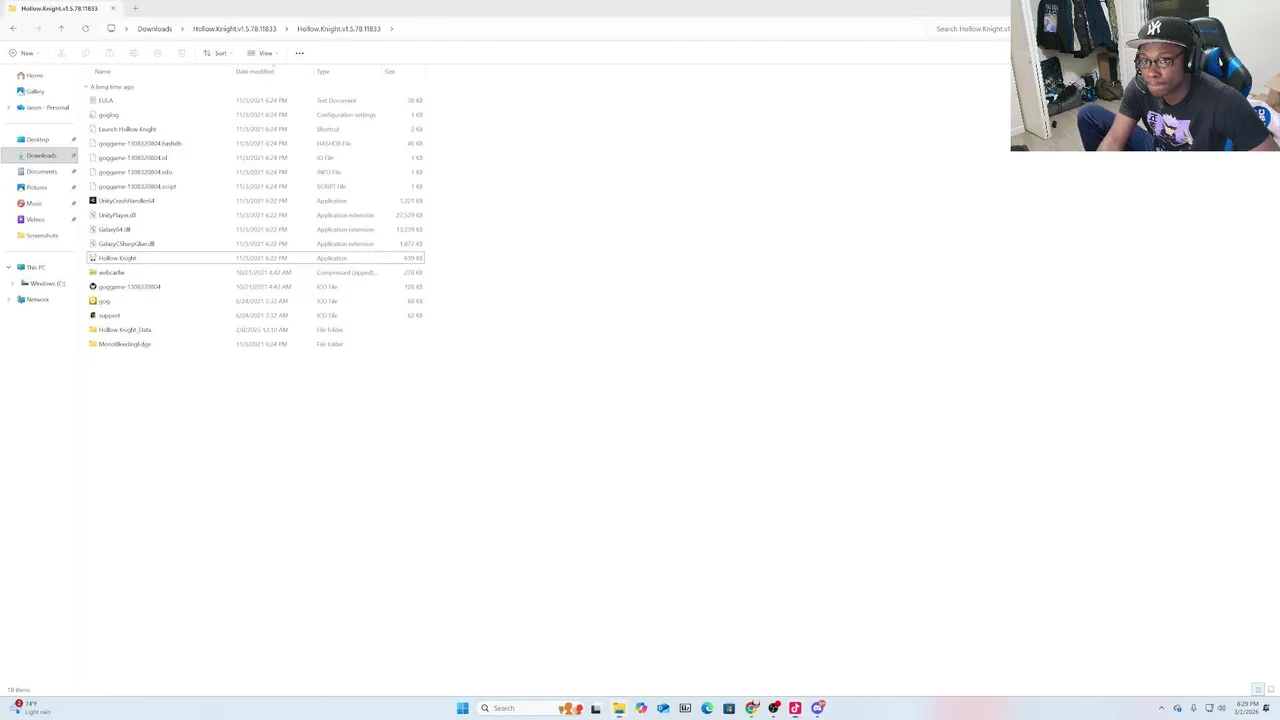Viewport: 1280px width, 720px height.
Task: Sort by the Name column header
Action: coord(102,72)
